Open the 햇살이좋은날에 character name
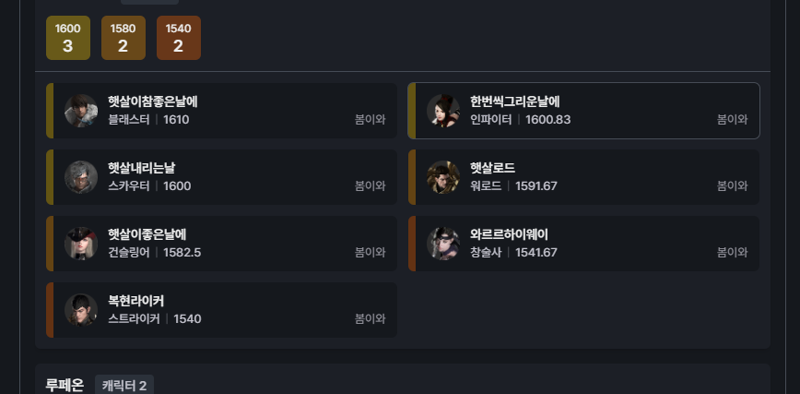 [147, 234]
